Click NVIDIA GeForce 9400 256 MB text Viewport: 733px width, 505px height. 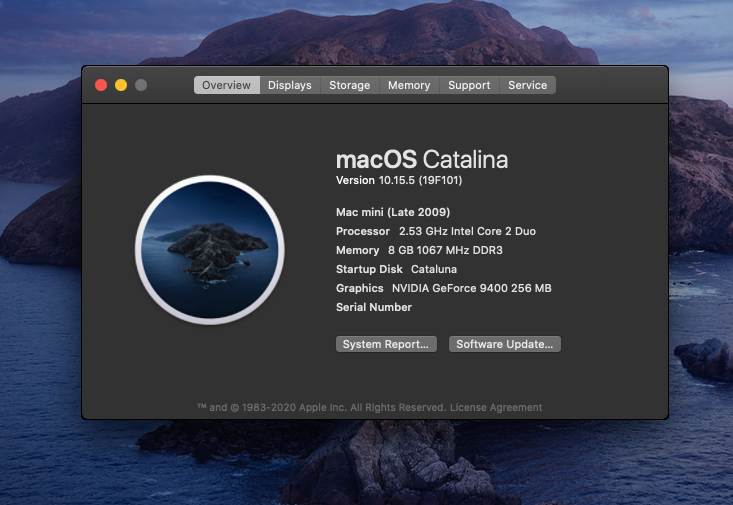472,288
